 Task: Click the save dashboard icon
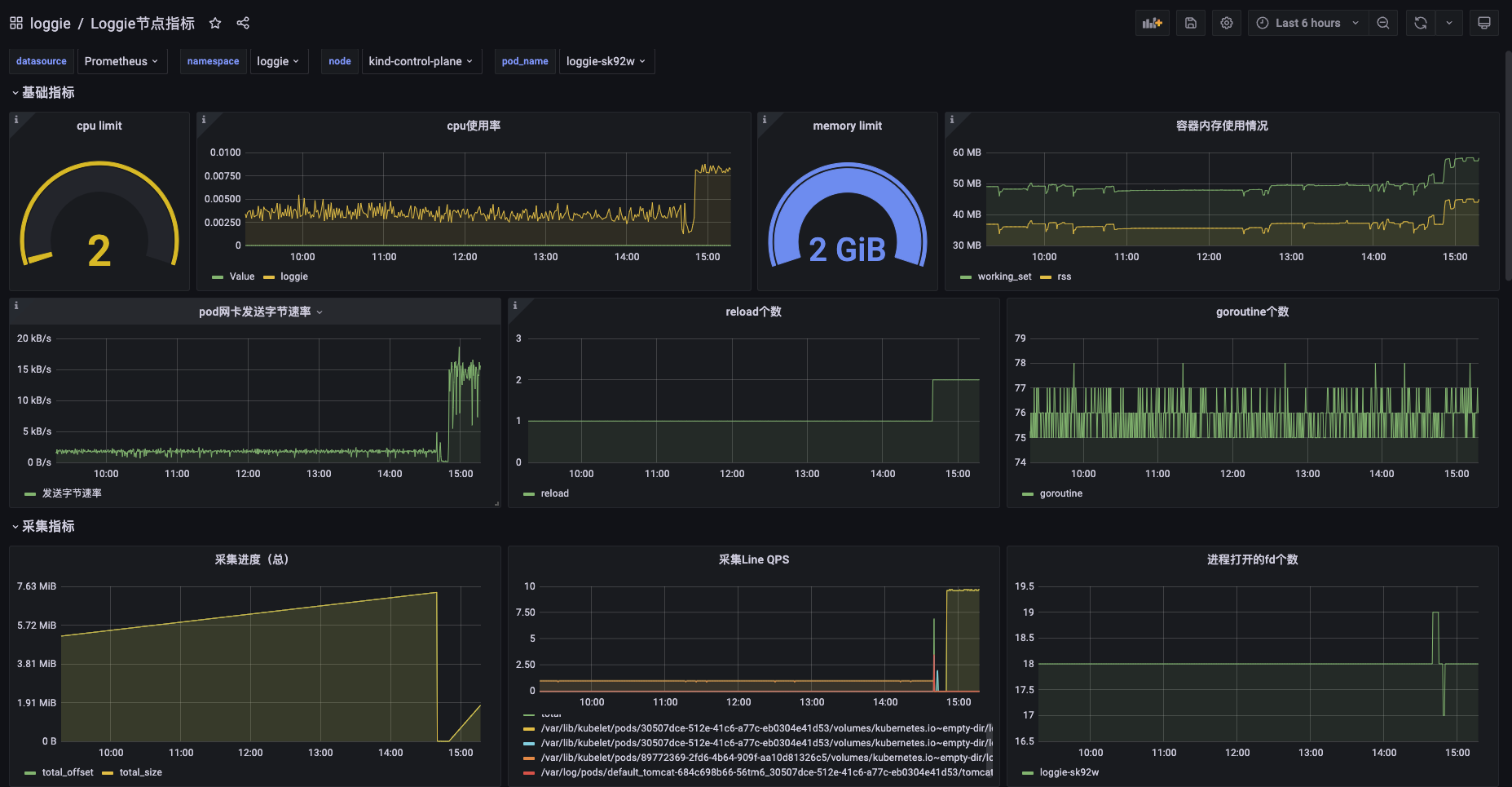pyautogui.click(x=1190, y=22)
